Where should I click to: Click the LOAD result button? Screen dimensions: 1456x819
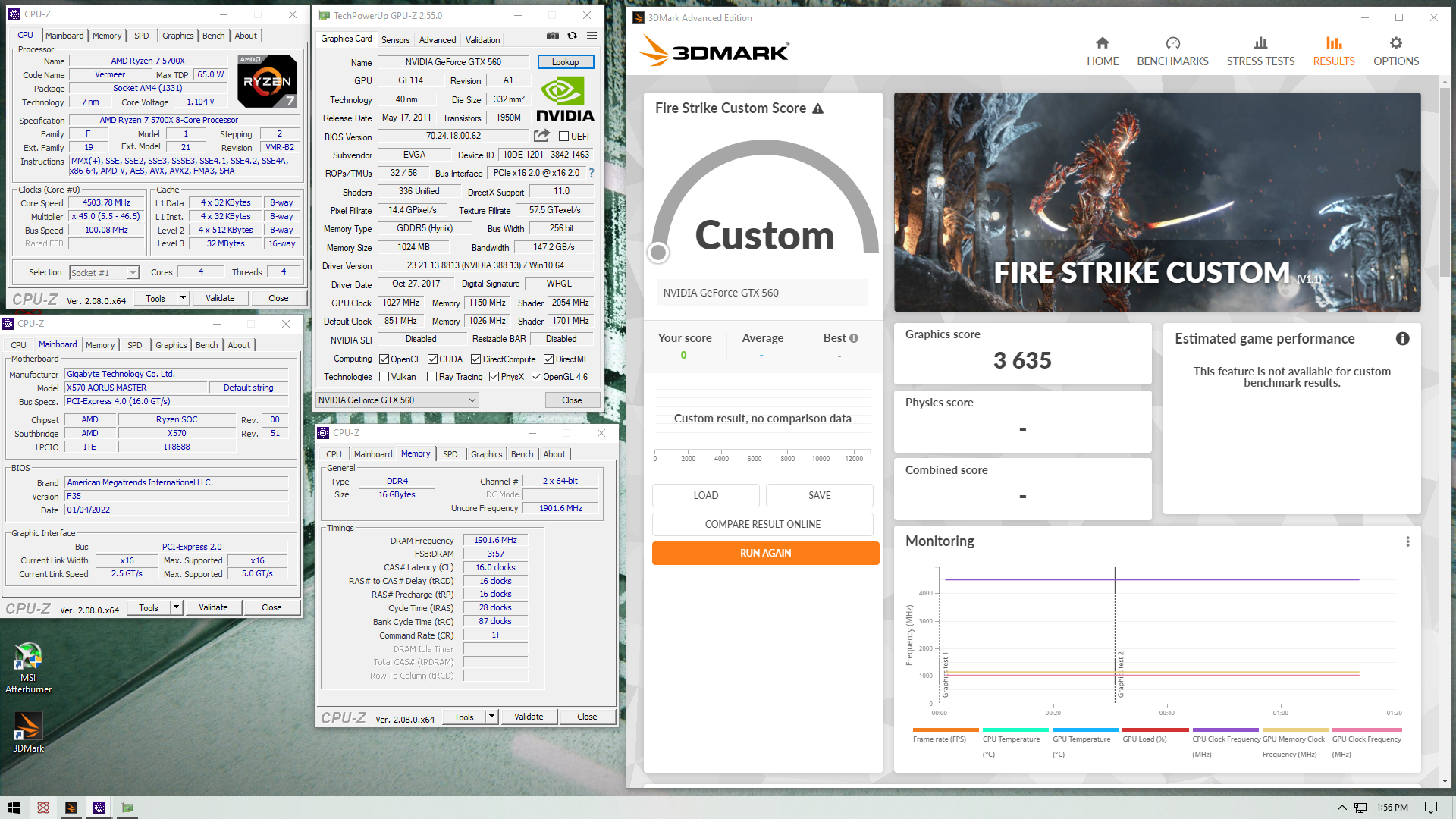tap(705, 495)
